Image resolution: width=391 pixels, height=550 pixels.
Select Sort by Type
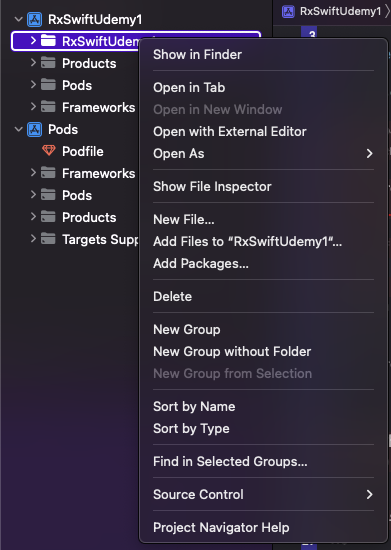click(191, 429)
